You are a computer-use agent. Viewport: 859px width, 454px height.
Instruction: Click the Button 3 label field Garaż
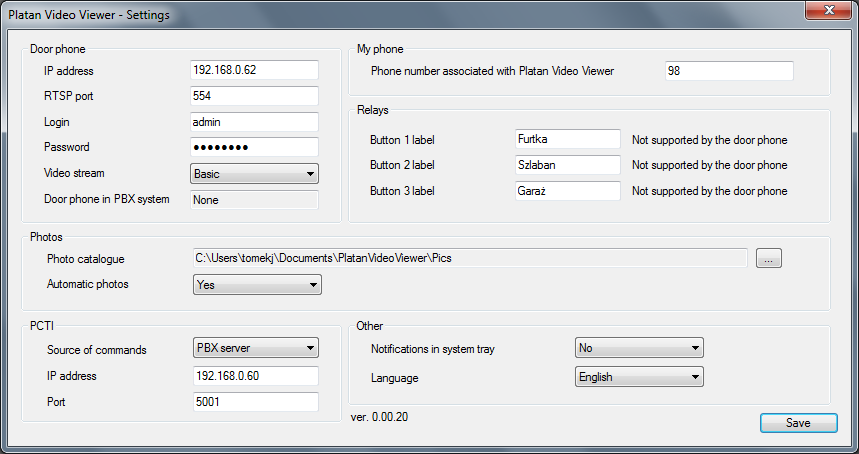[x=568, y=191]
